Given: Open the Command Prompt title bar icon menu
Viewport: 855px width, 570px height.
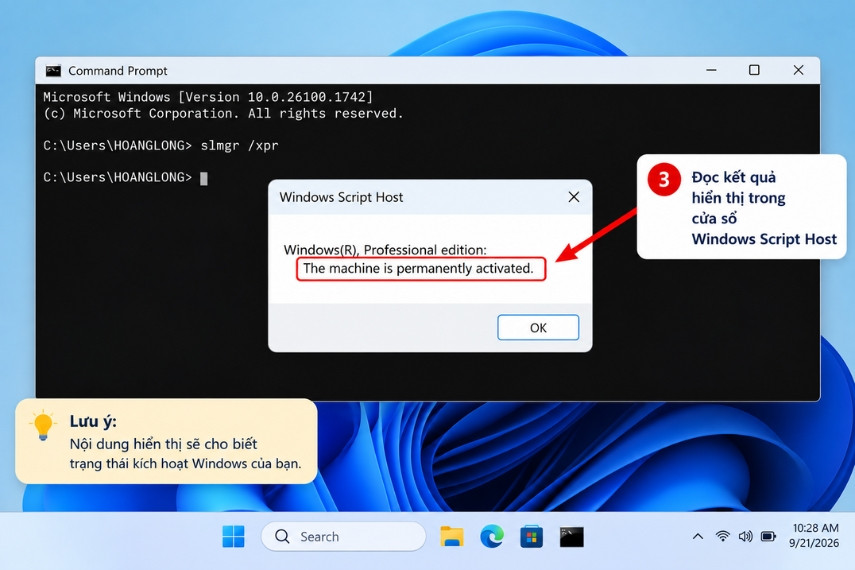Looking at the screenshot, I should point(53,70).
